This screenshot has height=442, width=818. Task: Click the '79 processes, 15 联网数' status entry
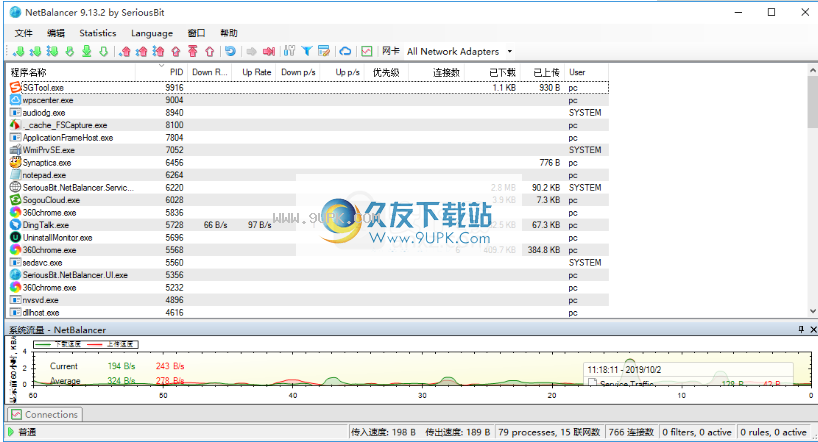point(549,432)
